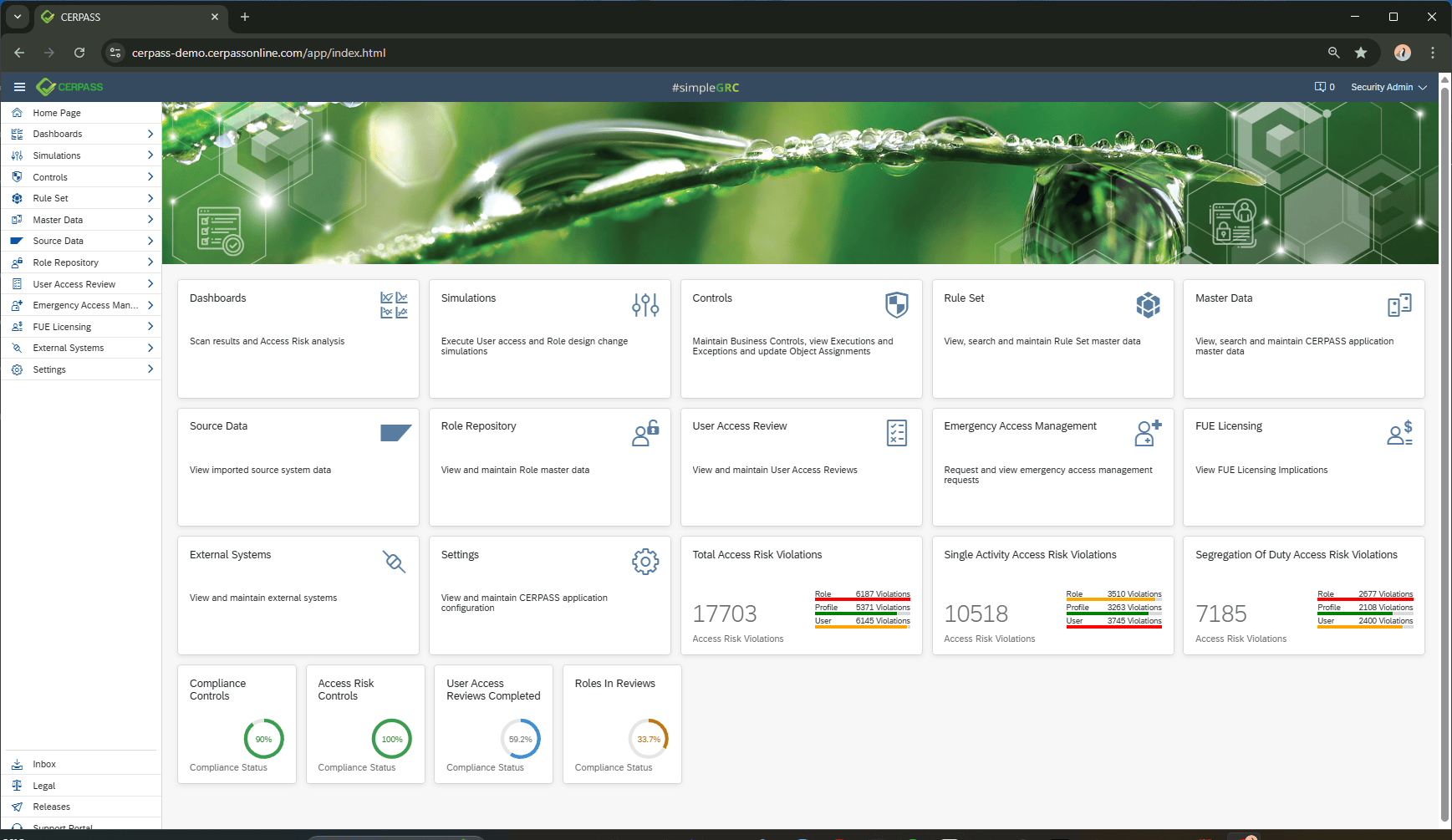Expand Dashboards chevron in sidebar
1452x840 pixels.
150,134
